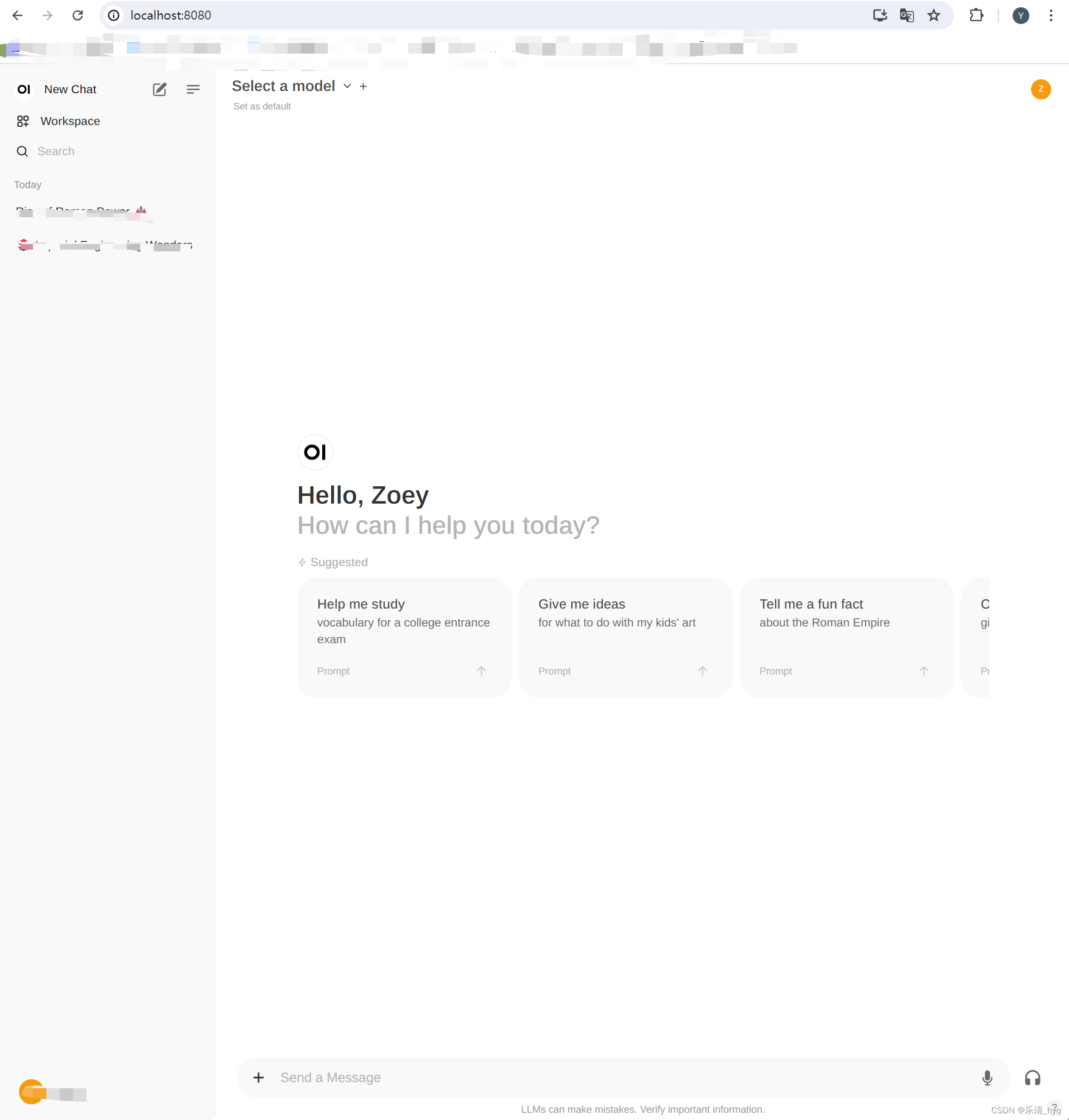Open the orange Z user avatar menu
The width and height of the screenshot is (1069, 1120).
point(1041,89)
